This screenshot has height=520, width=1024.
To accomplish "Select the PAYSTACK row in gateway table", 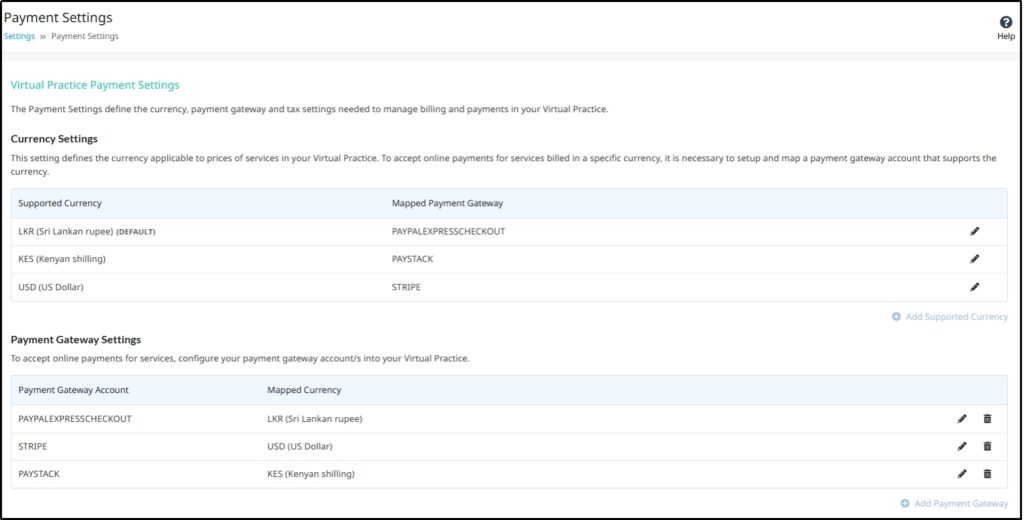I will [509, 474].
